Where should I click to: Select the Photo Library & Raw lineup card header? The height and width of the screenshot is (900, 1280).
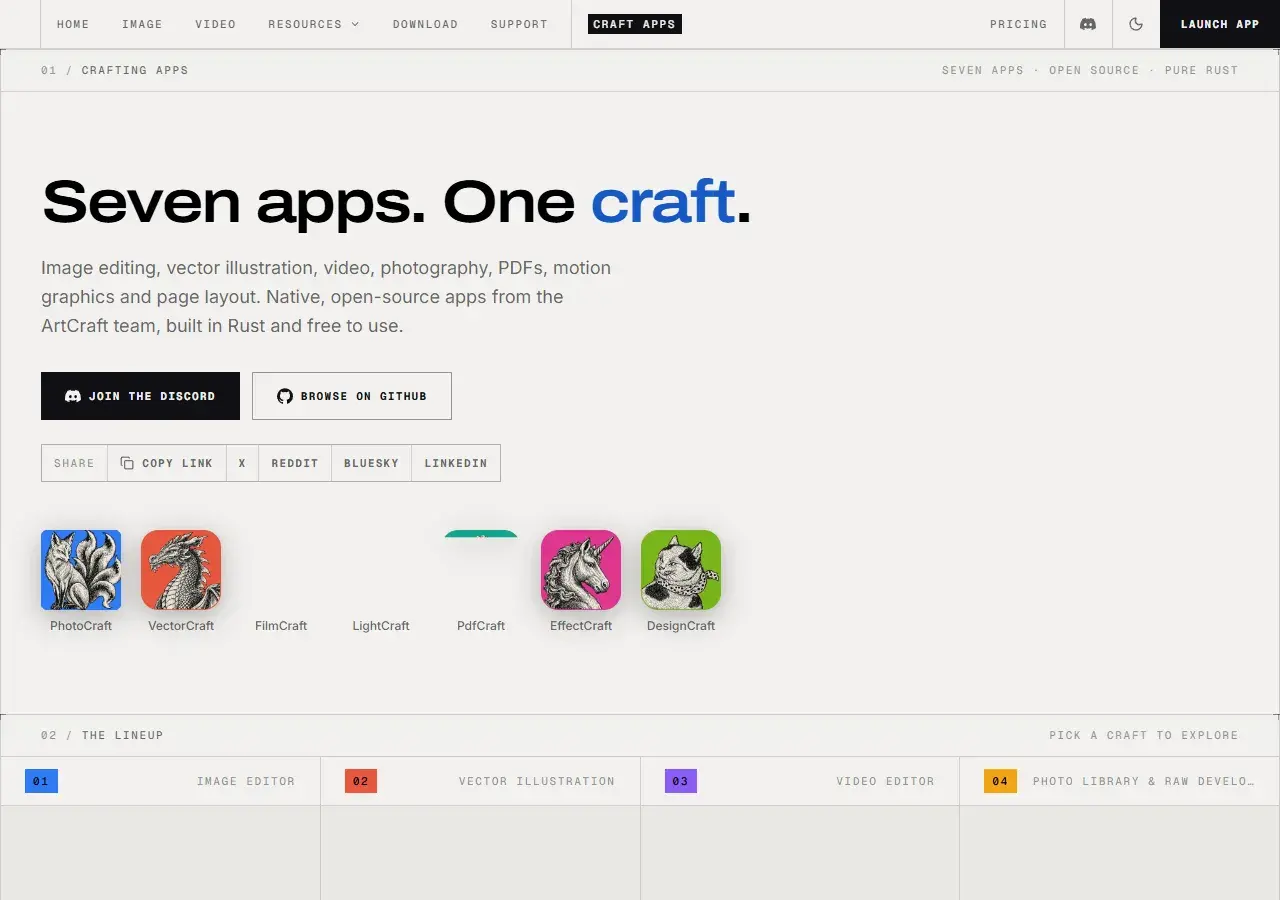[x=1120, y=781]
